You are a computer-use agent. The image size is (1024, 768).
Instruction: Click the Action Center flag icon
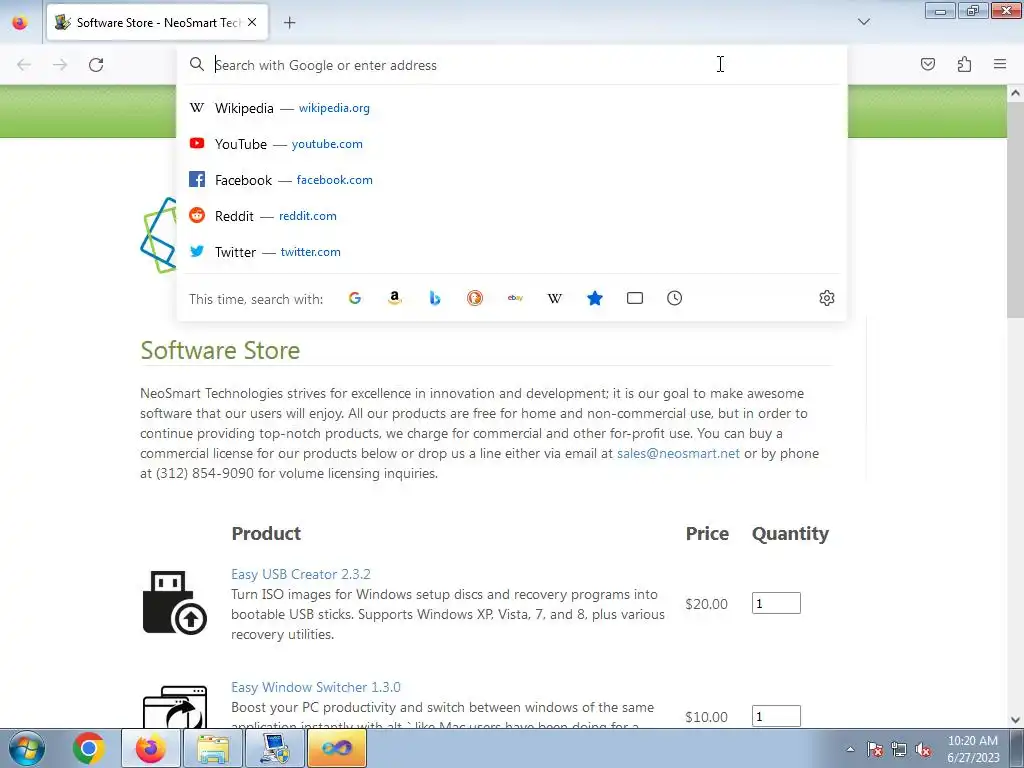(x=875, y=749)
